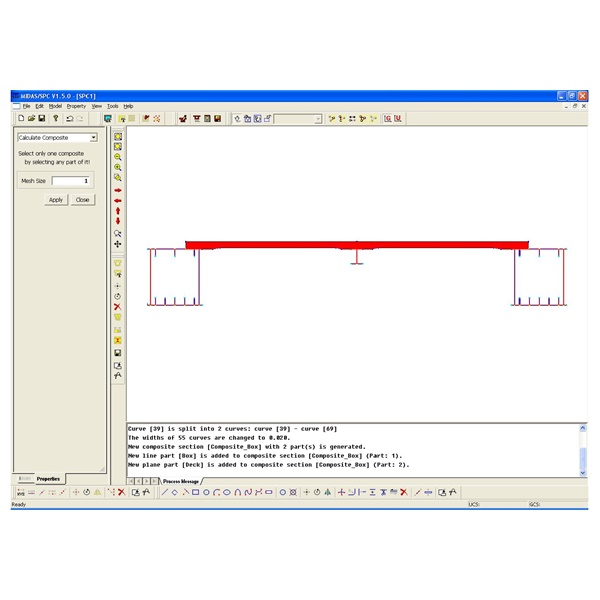This screenshot has width=600, height=600.
Task: Click the red pan down arrow
Action: coord(118,221)
